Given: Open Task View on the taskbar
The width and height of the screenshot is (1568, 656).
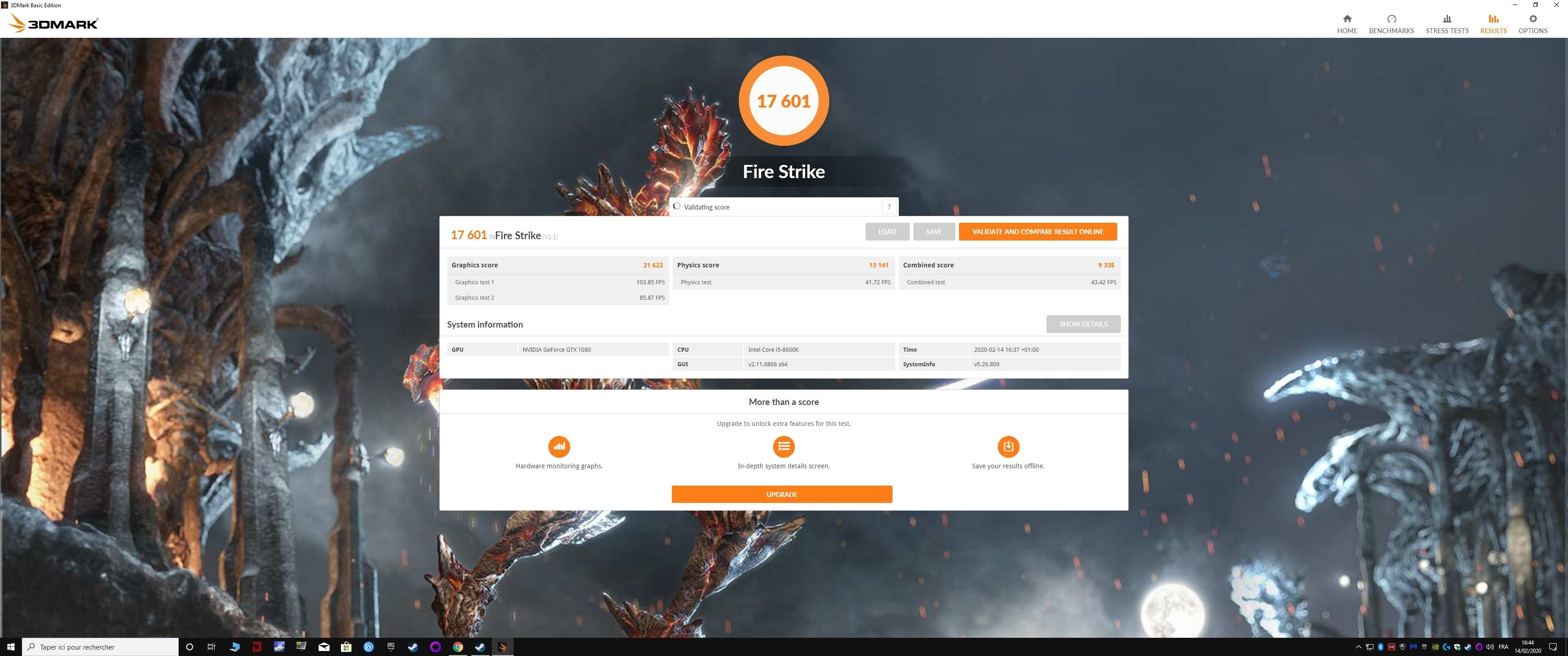Looking at the screenshot, I should coord(211,647).
